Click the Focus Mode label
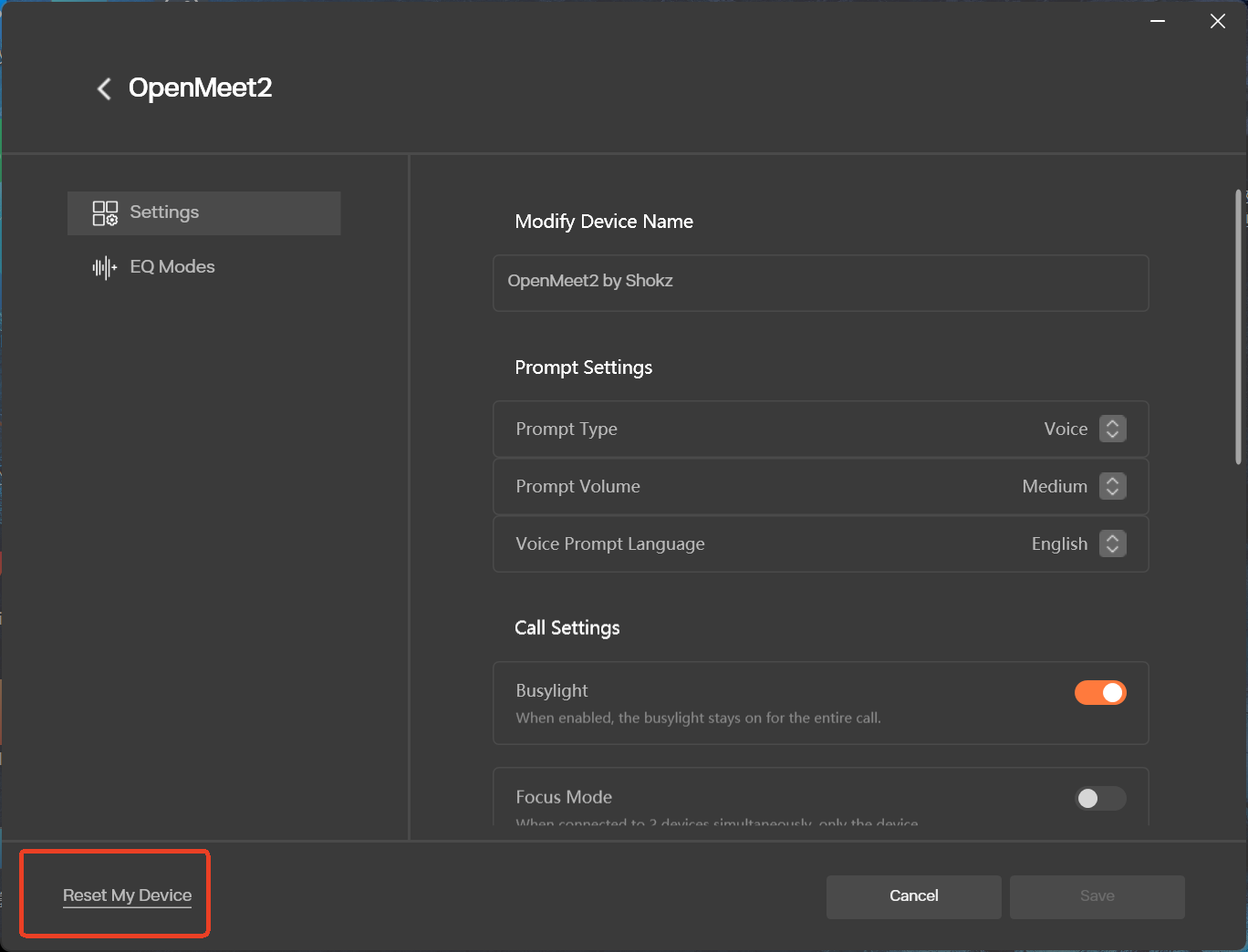Image resolution: width=1248 pixels, height=952 pixels. (564, 797)
